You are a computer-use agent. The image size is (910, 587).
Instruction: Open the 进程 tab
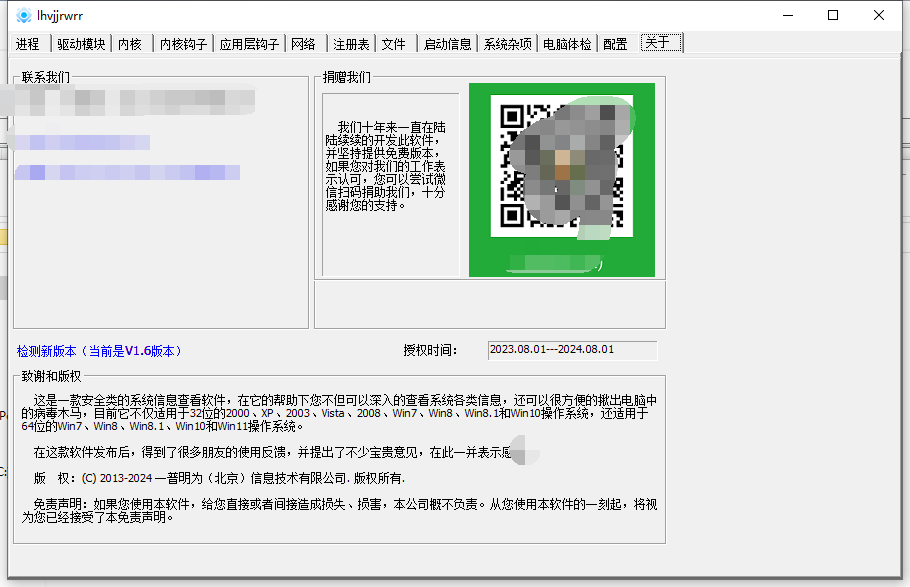point(28,44)
